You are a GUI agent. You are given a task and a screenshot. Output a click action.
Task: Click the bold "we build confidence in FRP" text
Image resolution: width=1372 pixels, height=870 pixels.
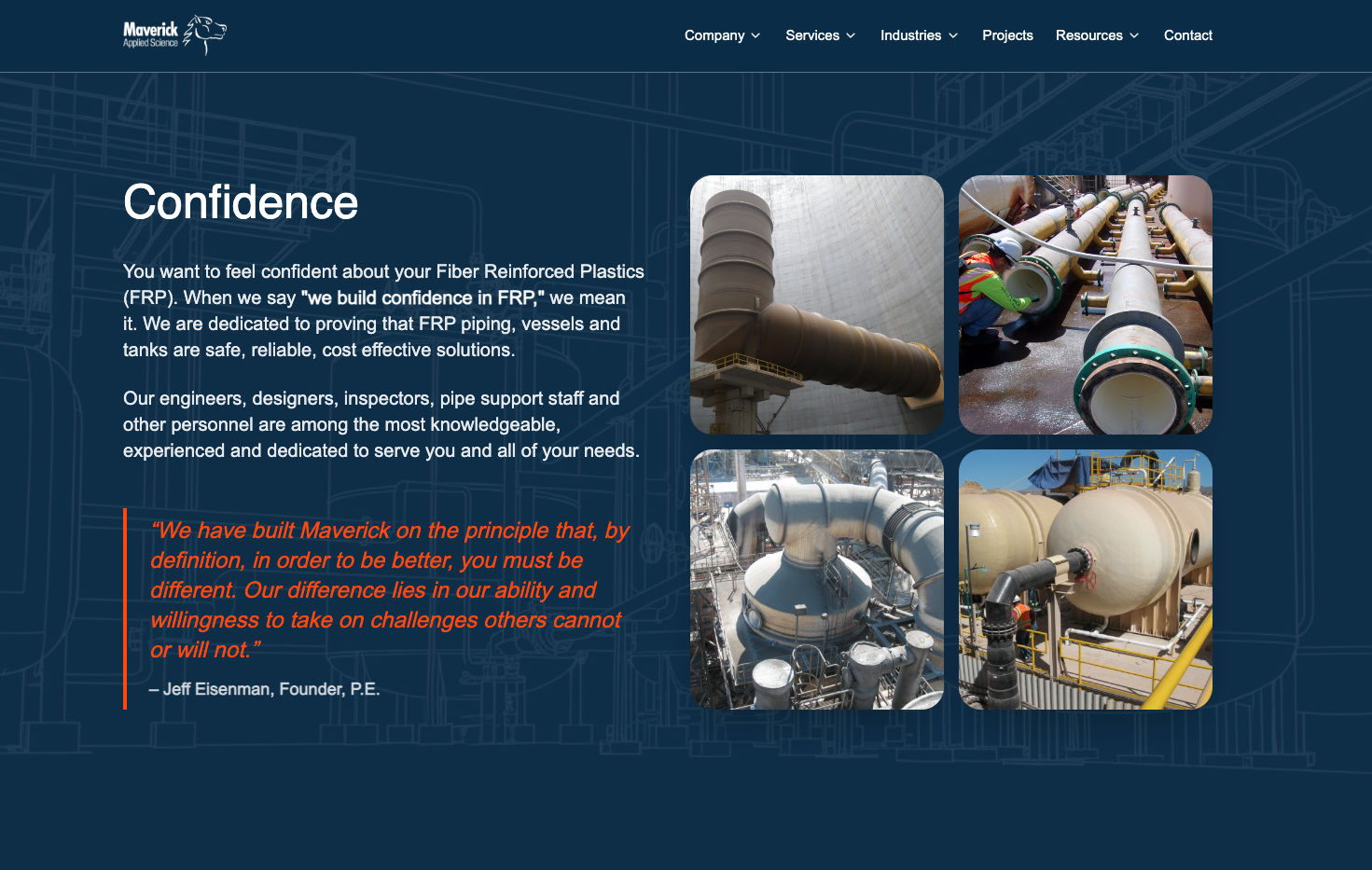point(423,297)
